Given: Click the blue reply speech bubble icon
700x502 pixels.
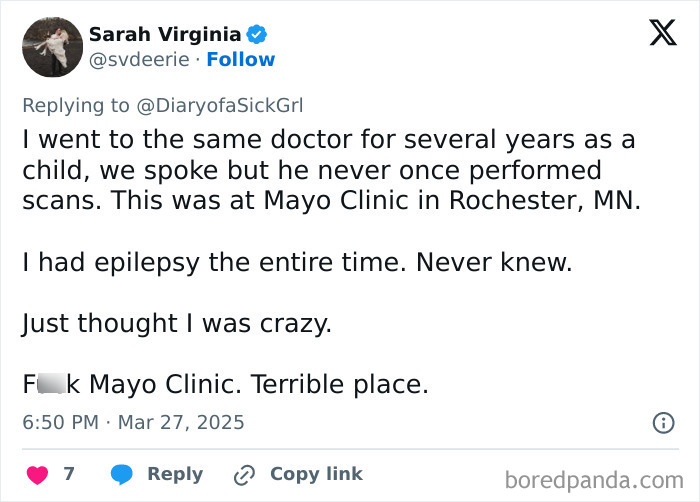Looking at the screenshot, I should point(122,474).
